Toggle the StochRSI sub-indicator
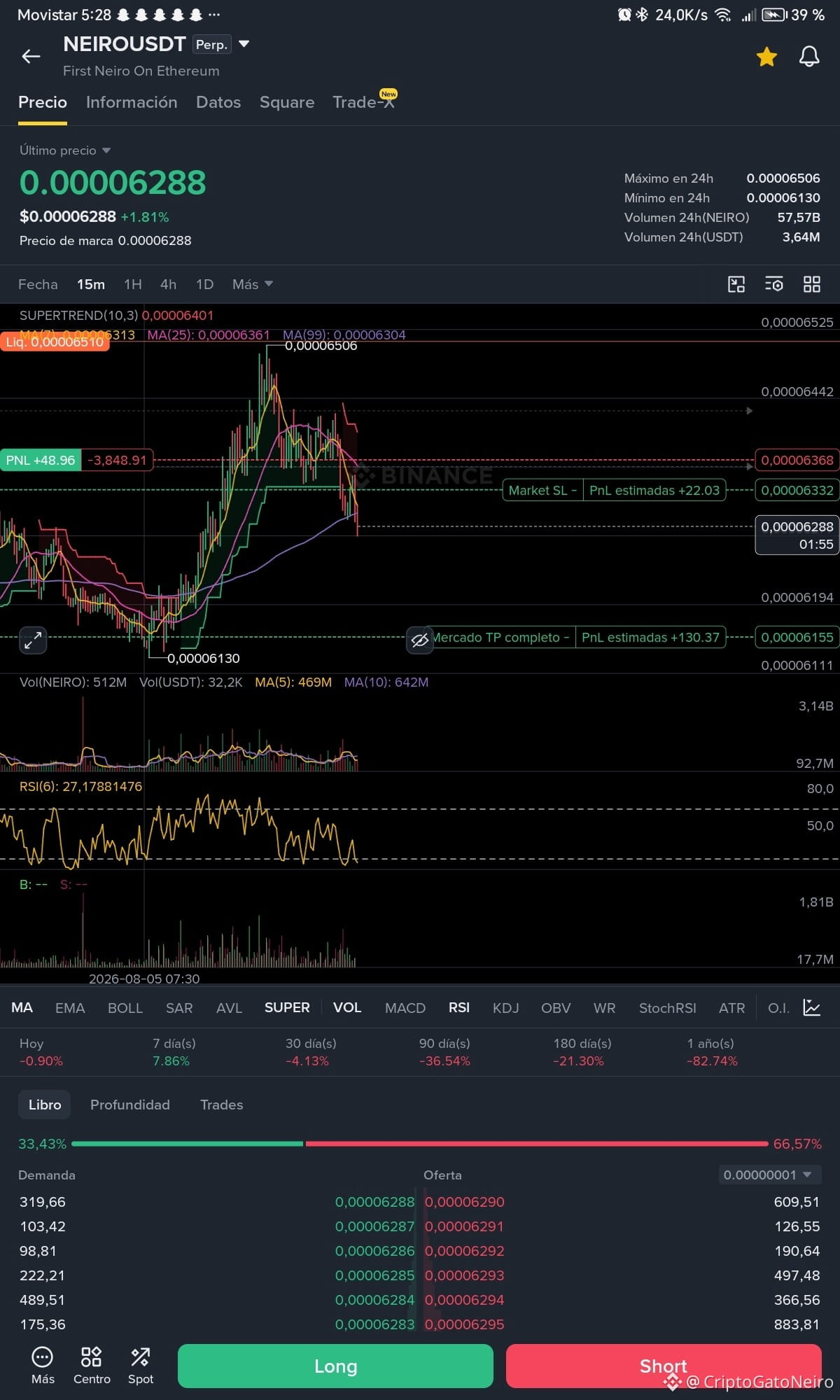Image resolution: width=840 pixels, height=1400 pixels. (x=667, y=1007)
